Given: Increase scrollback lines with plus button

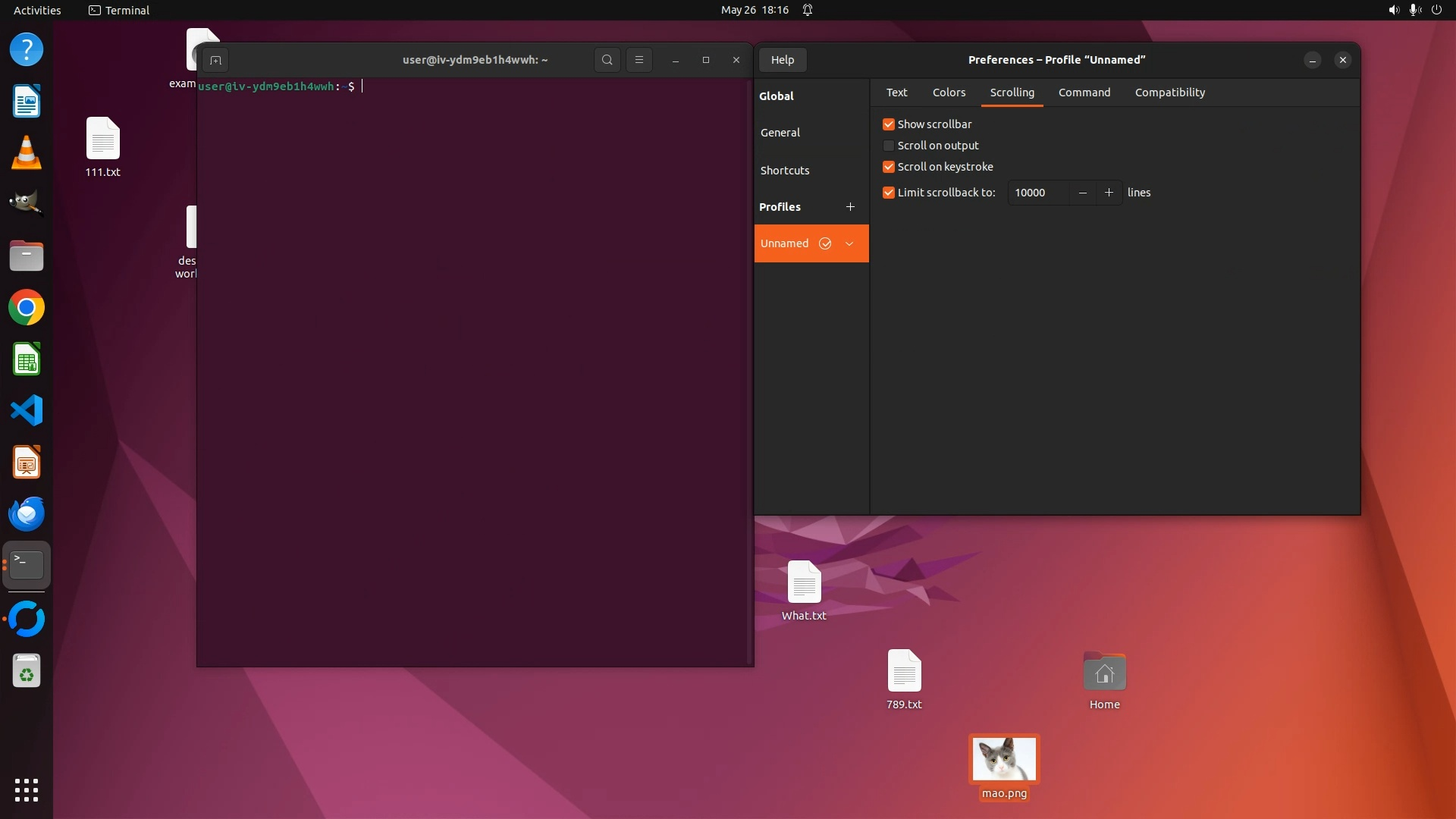Looking at the screenshot, I should [x=1109, y=193].
